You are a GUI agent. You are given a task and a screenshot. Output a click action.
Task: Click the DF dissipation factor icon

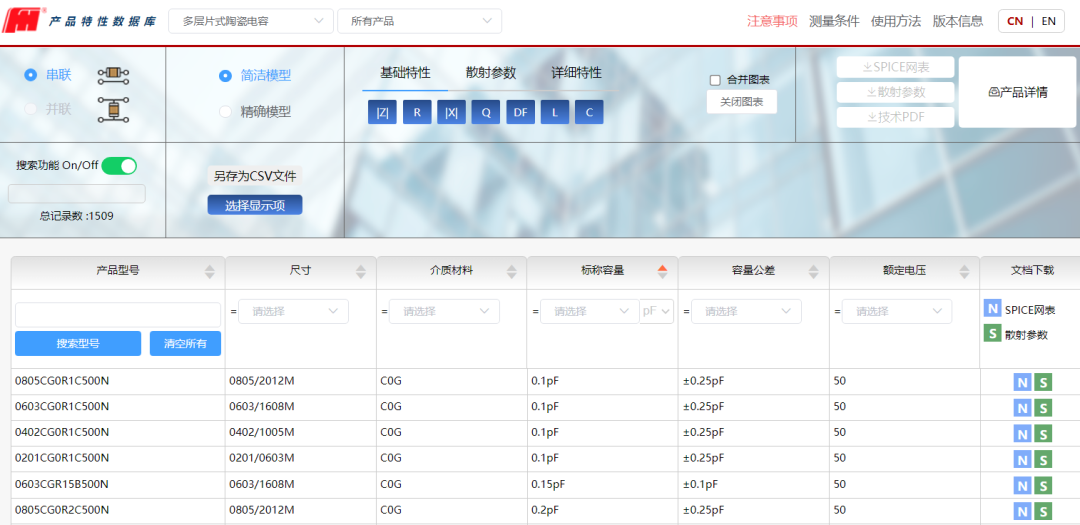(520, 113)
